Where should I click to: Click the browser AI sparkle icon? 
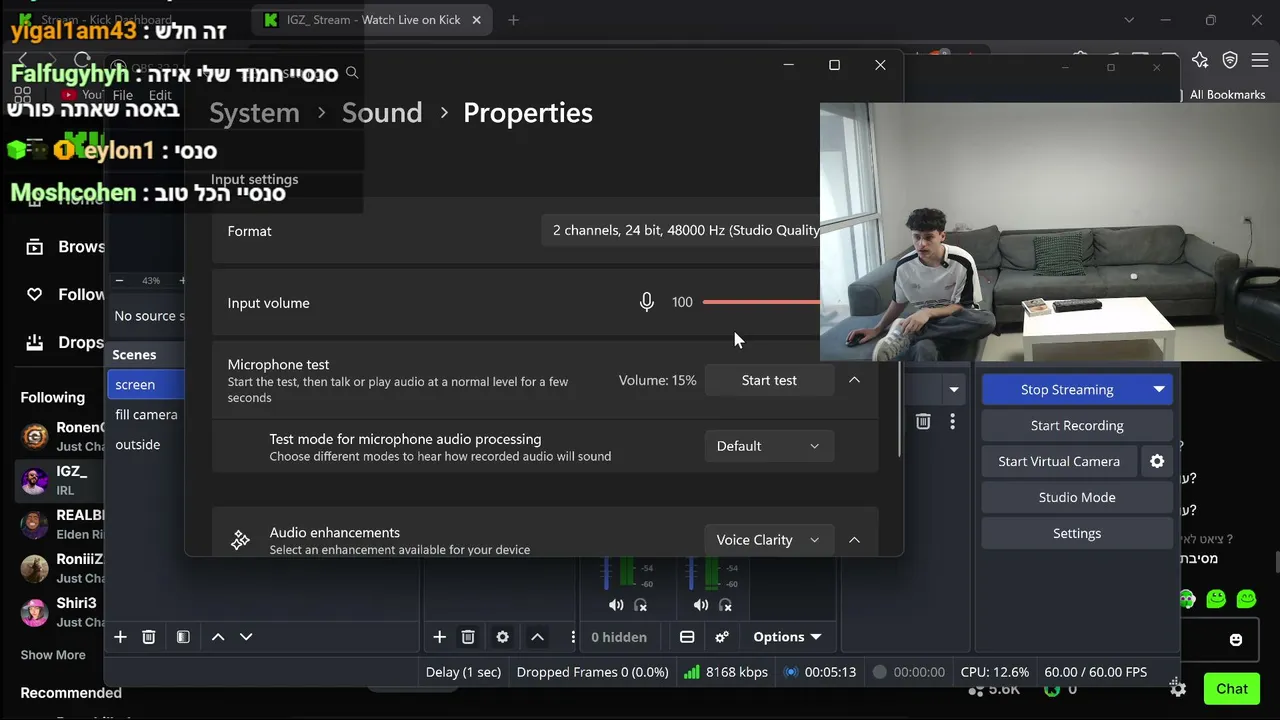1200,60
